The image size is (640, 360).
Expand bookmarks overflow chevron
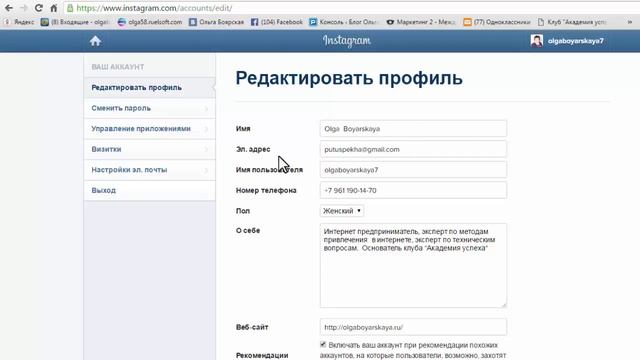coord(629,22)
